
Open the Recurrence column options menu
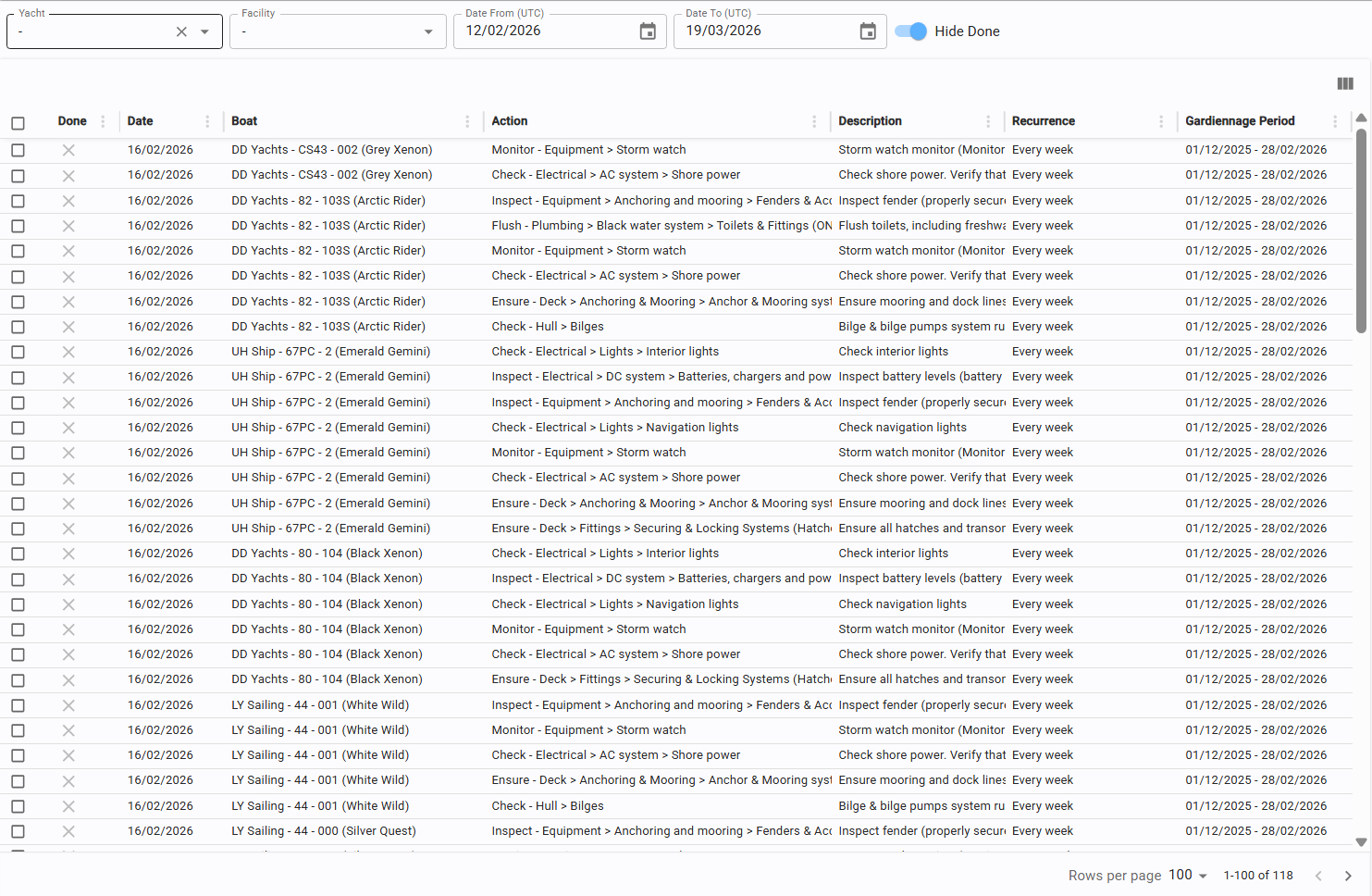1161,121
